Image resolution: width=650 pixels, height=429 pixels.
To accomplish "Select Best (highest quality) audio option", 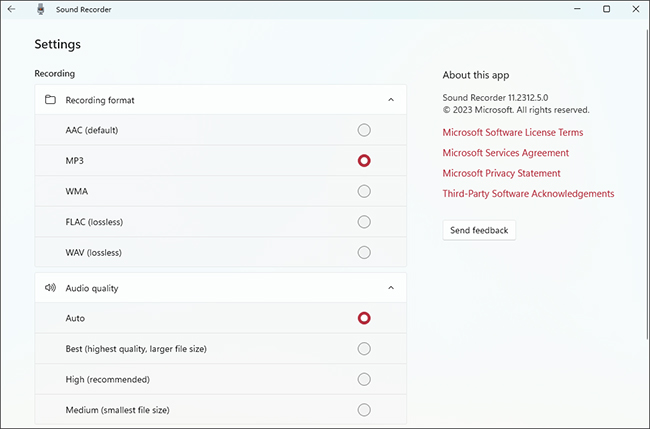I will (364, 349).
